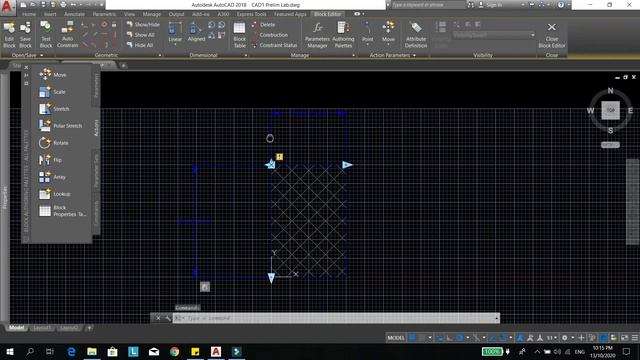The image size is (640, 360).
Task: Click the Constraint Status button
Action: 274,45
